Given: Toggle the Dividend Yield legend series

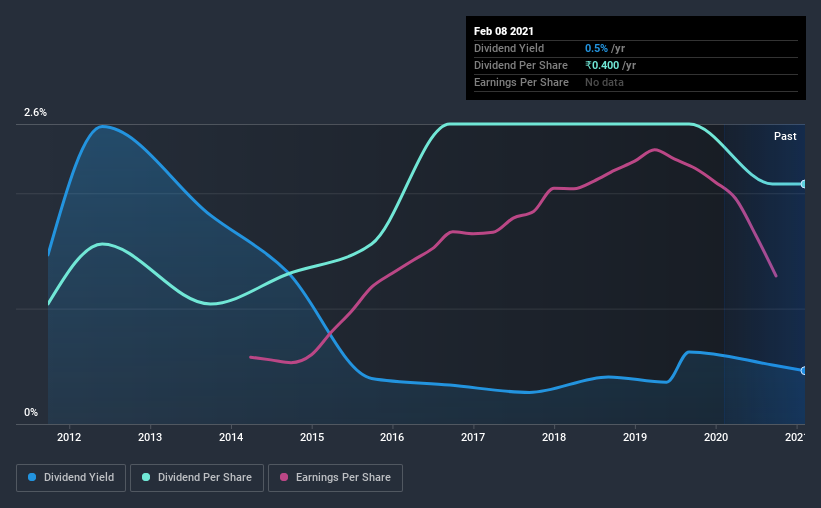Looking at the screenshot, I should [x=71, y=478].
